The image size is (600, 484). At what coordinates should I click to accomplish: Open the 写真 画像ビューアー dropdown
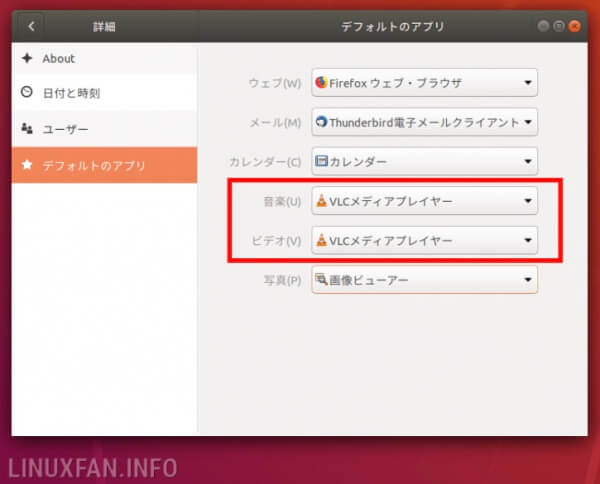(424, 280)
